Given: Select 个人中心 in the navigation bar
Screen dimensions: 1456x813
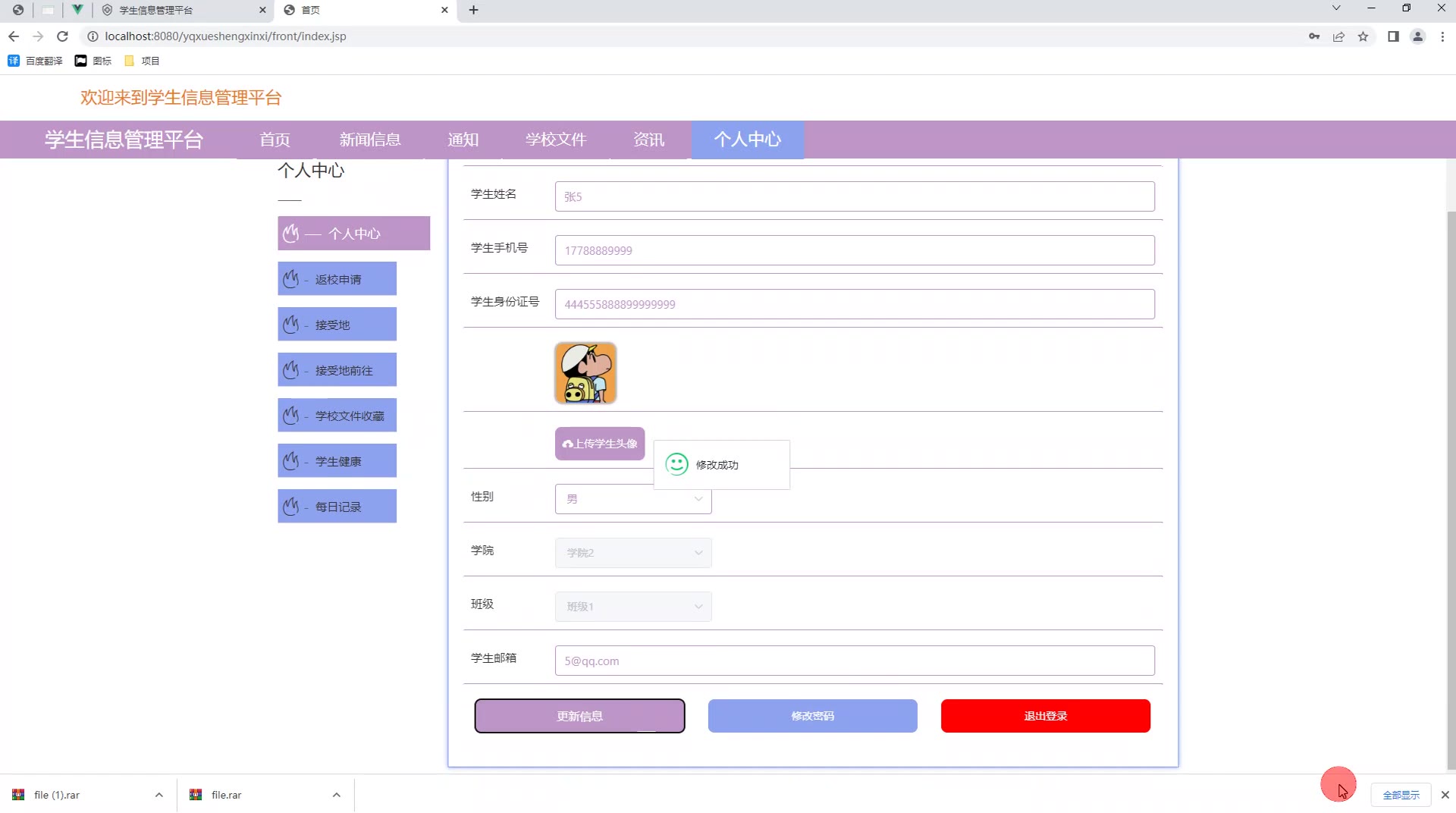Looking at the screenshot, I should [747, 140].
